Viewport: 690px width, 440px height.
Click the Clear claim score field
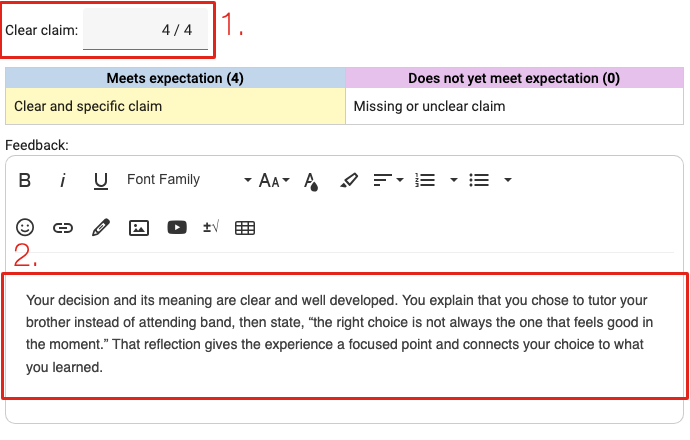click(145, 30)
